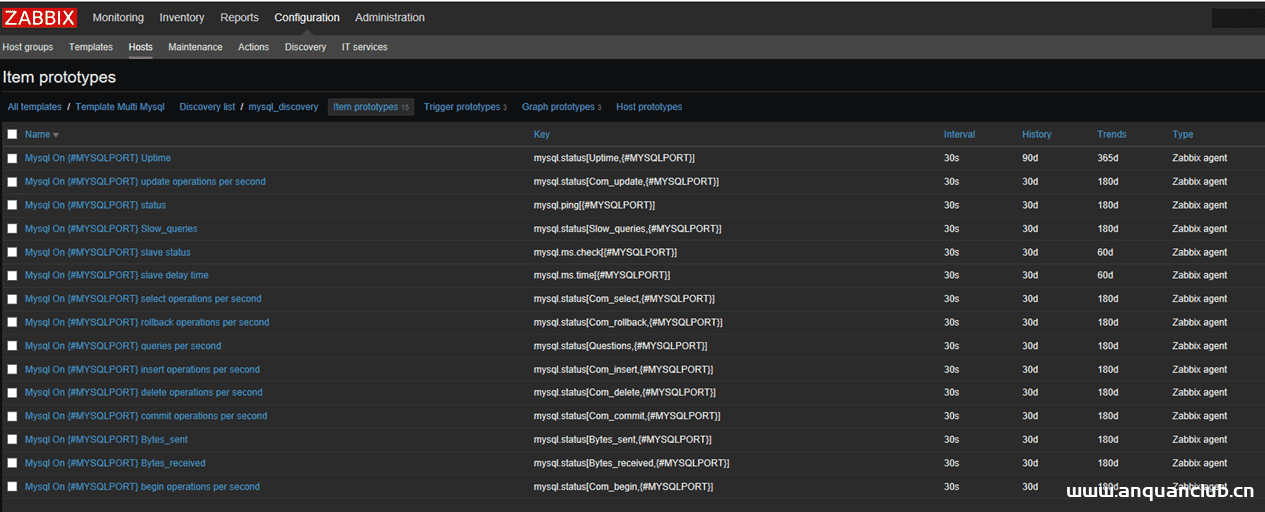The height and width of the screenshot is (512, 1265).
Task: Check begin operations per second checkbox
Action: point(12,487)
